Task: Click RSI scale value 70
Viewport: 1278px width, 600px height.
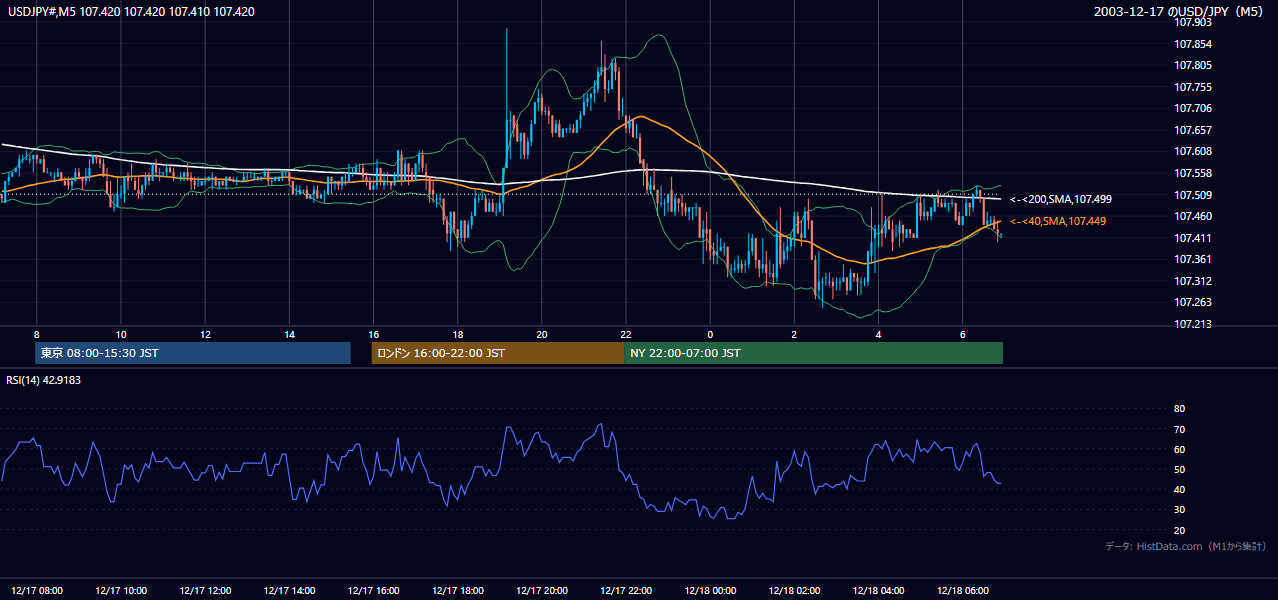Action: (1179, 429)
